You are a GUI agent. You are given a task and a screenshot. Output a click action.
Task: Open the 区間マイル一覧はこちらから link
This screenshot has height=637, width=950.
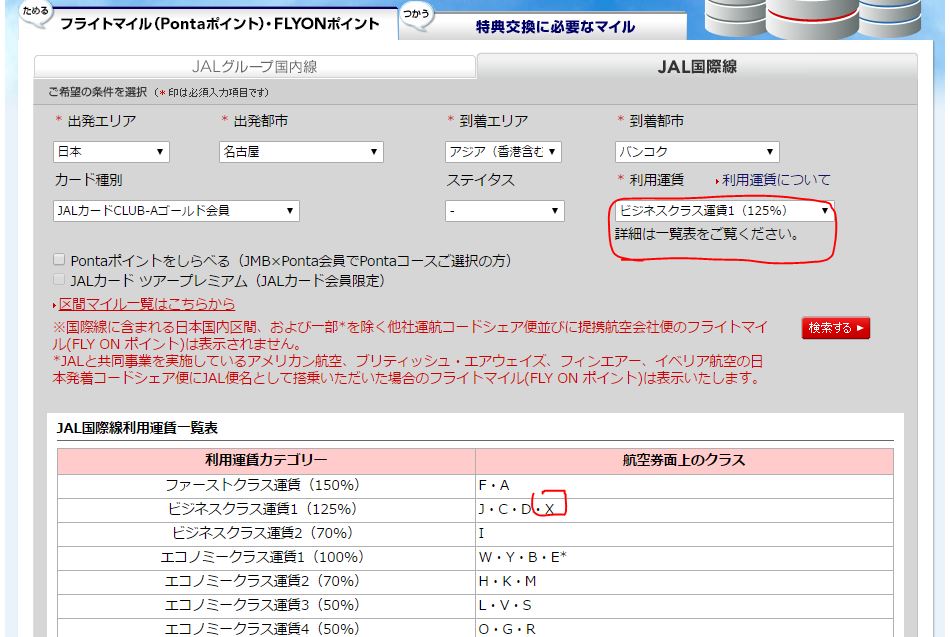(147, 304)
